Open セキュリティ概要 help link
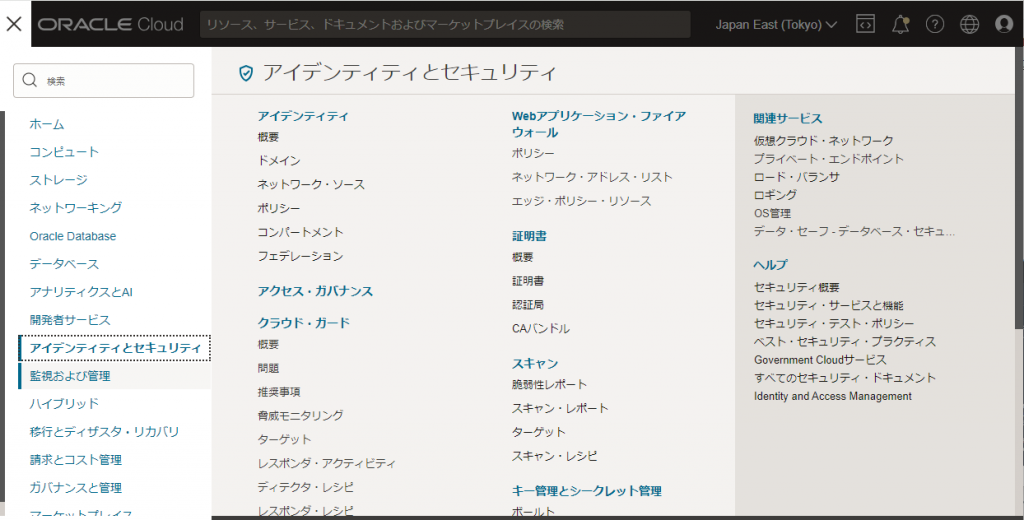The image size is (1024, 520). (797, 287)
